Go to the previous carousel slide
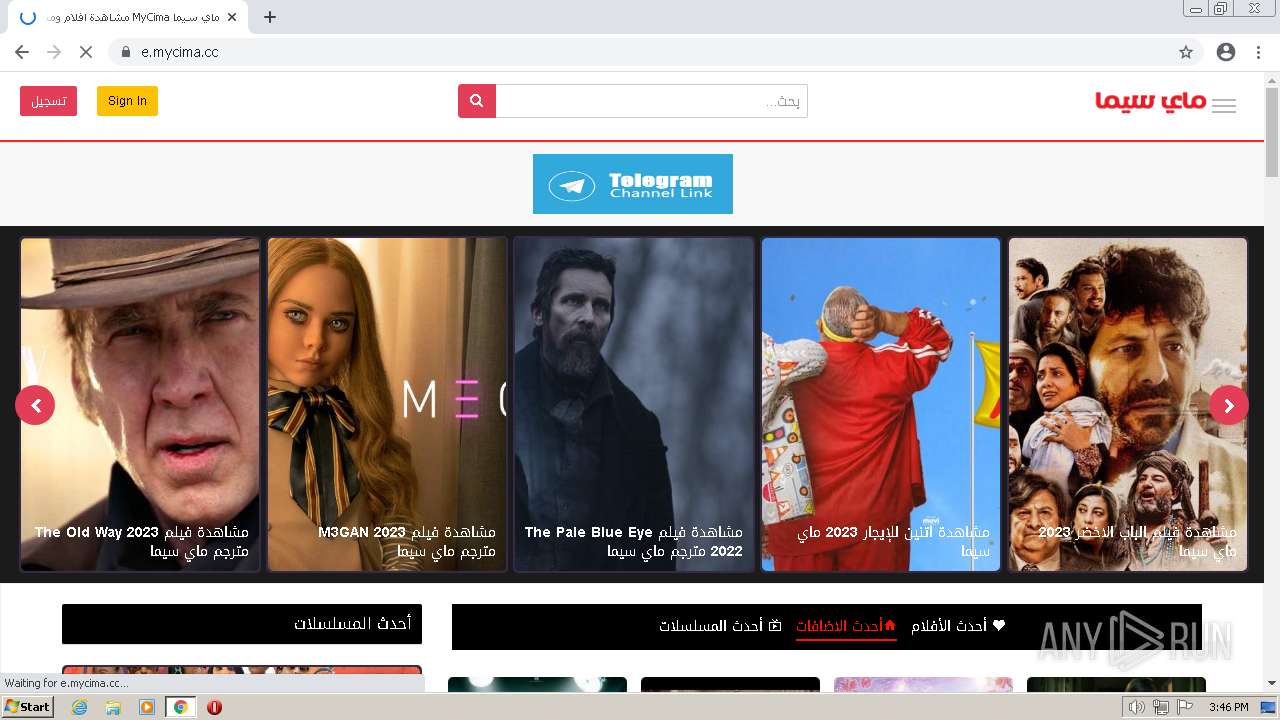Image resolution: width=1280 pixels, height=720 pixels. coord(35,405)
